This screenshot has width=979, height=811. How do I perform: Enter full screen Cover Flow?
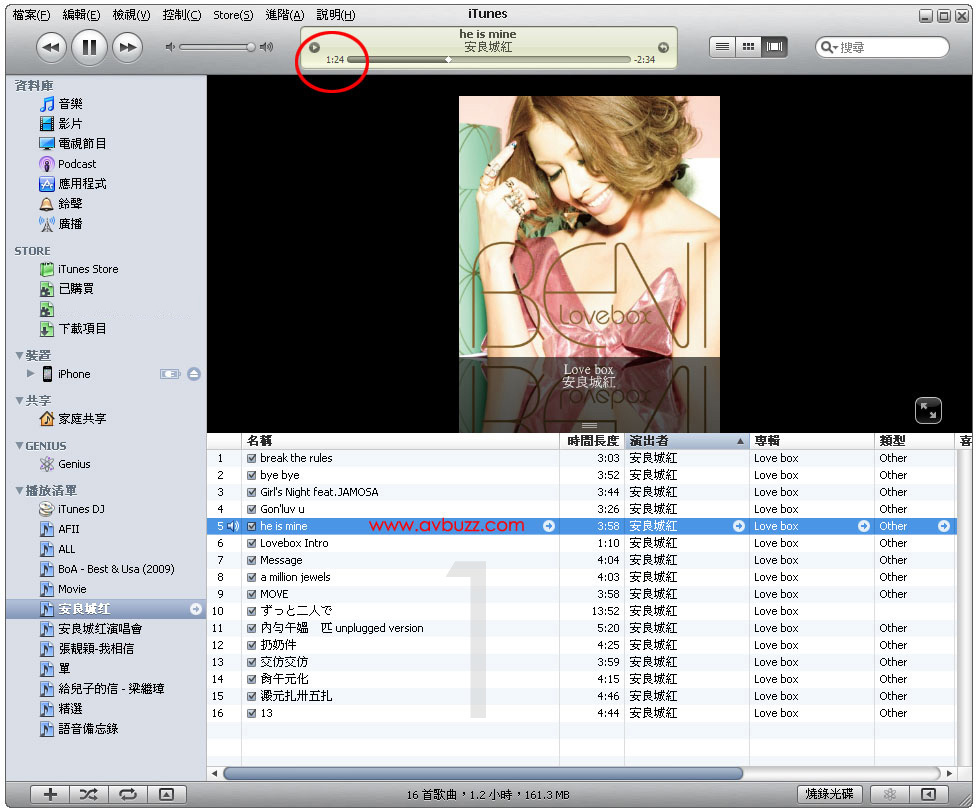pyautogui.click(x=928, y=411)
